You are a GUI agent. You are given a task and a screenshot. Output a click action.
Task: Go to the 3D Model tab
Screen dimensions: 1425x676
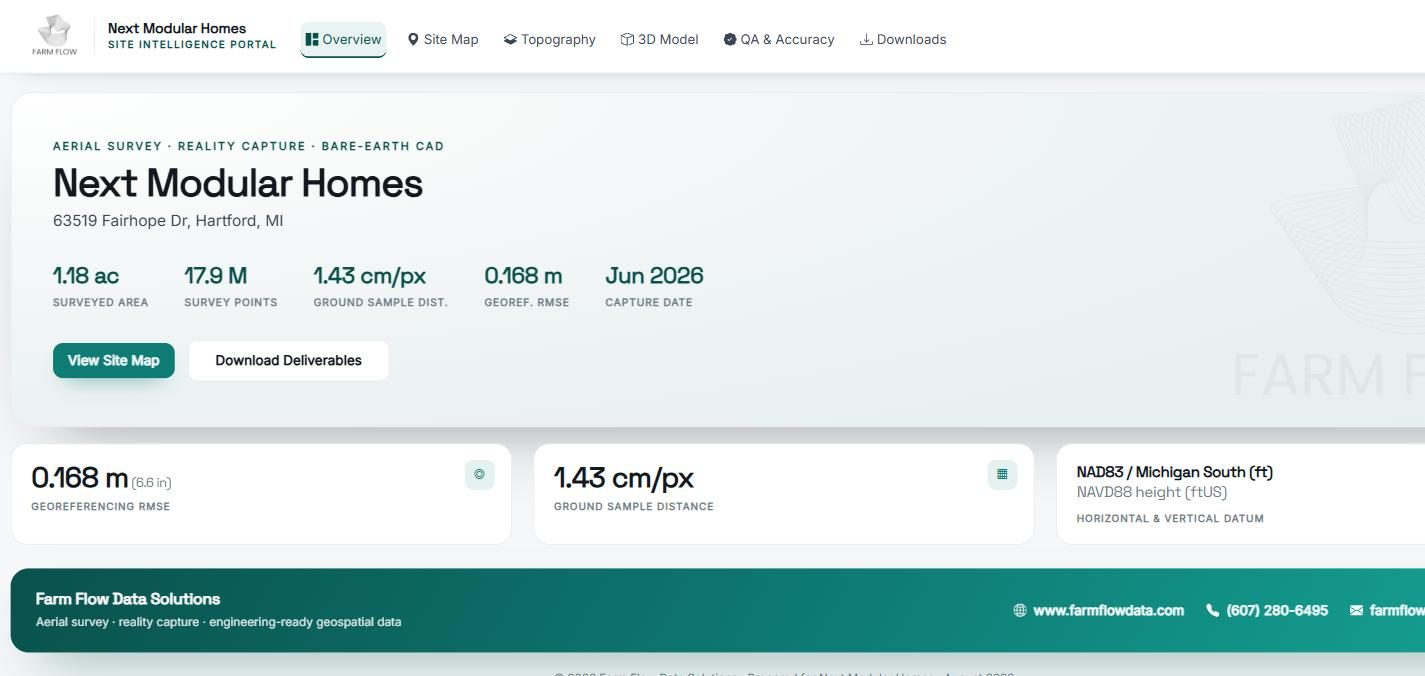(x=659, y=40)
